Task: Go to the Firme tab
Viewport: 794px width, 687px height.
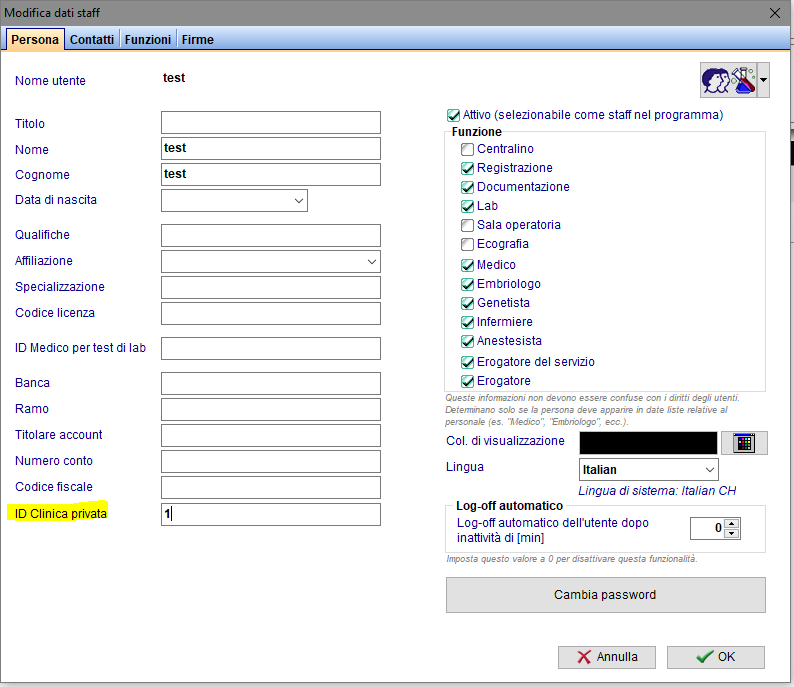Action: coord(197,39)
